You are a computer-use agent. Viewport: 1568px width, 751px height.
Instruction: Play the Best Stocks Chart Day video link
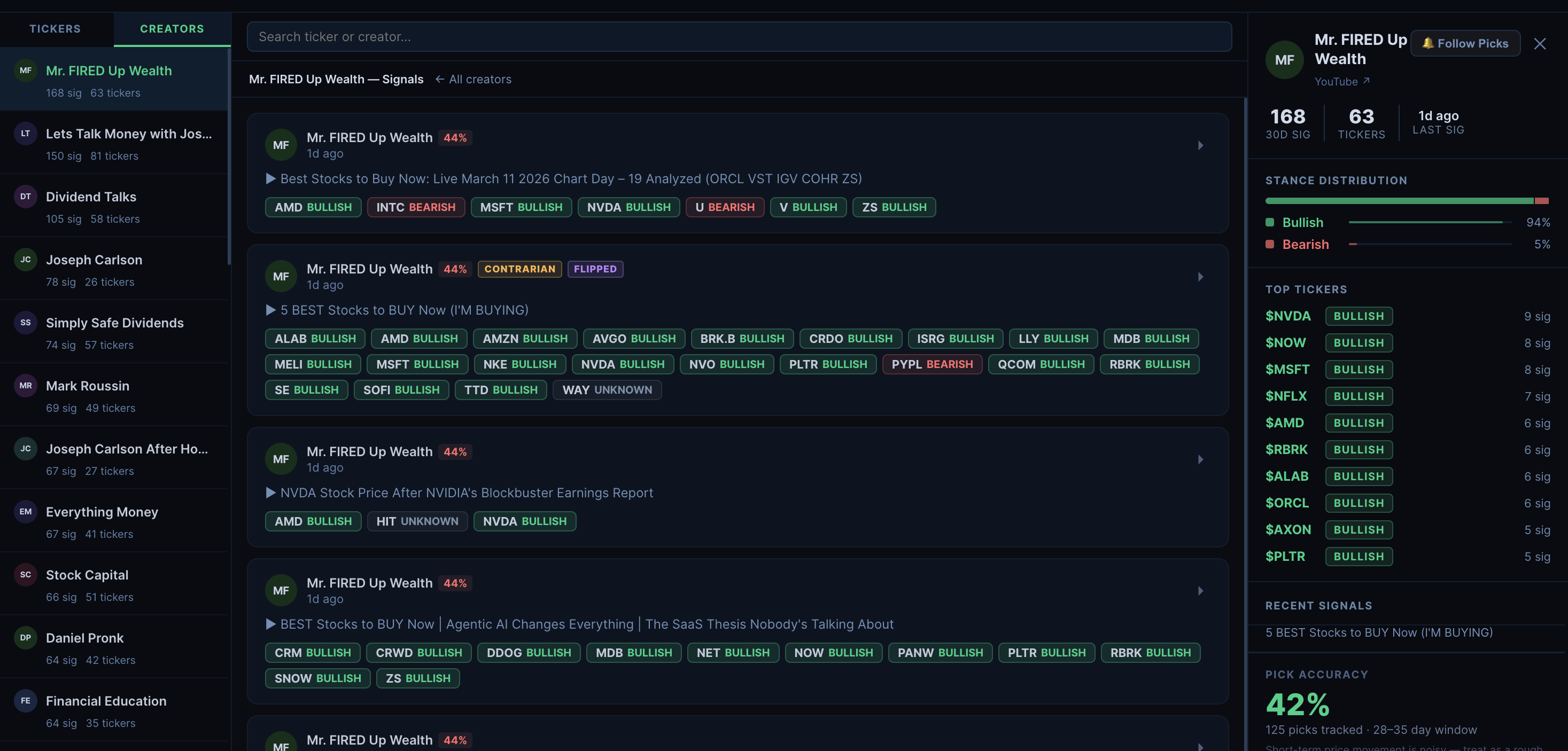(x=564, y=179)
